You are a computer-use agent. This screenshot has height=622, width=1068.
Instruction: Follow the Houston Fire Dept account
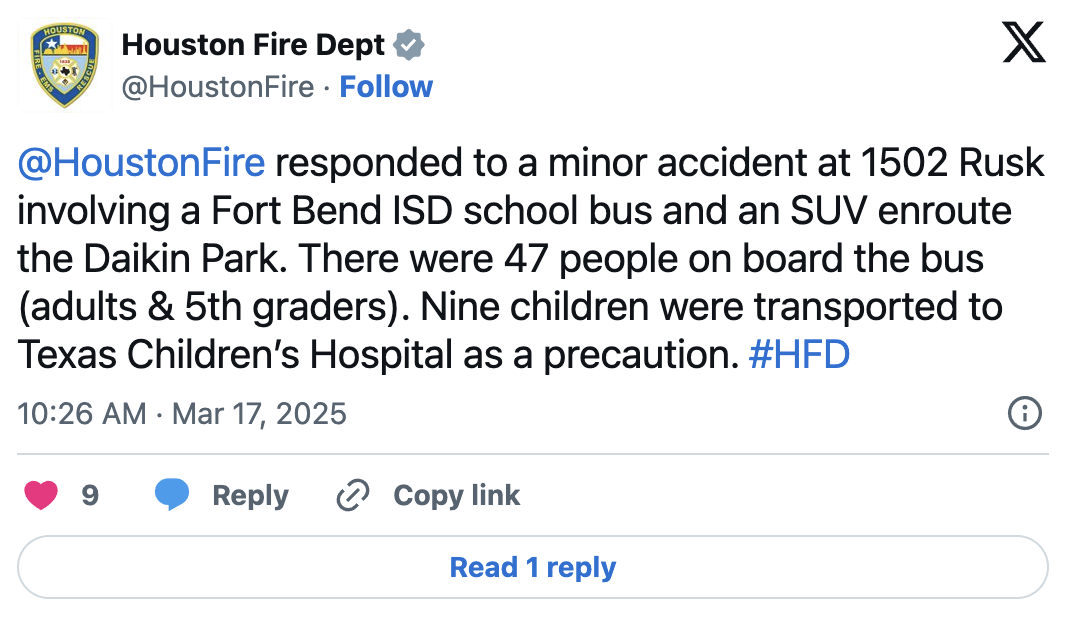coord(386,87)
